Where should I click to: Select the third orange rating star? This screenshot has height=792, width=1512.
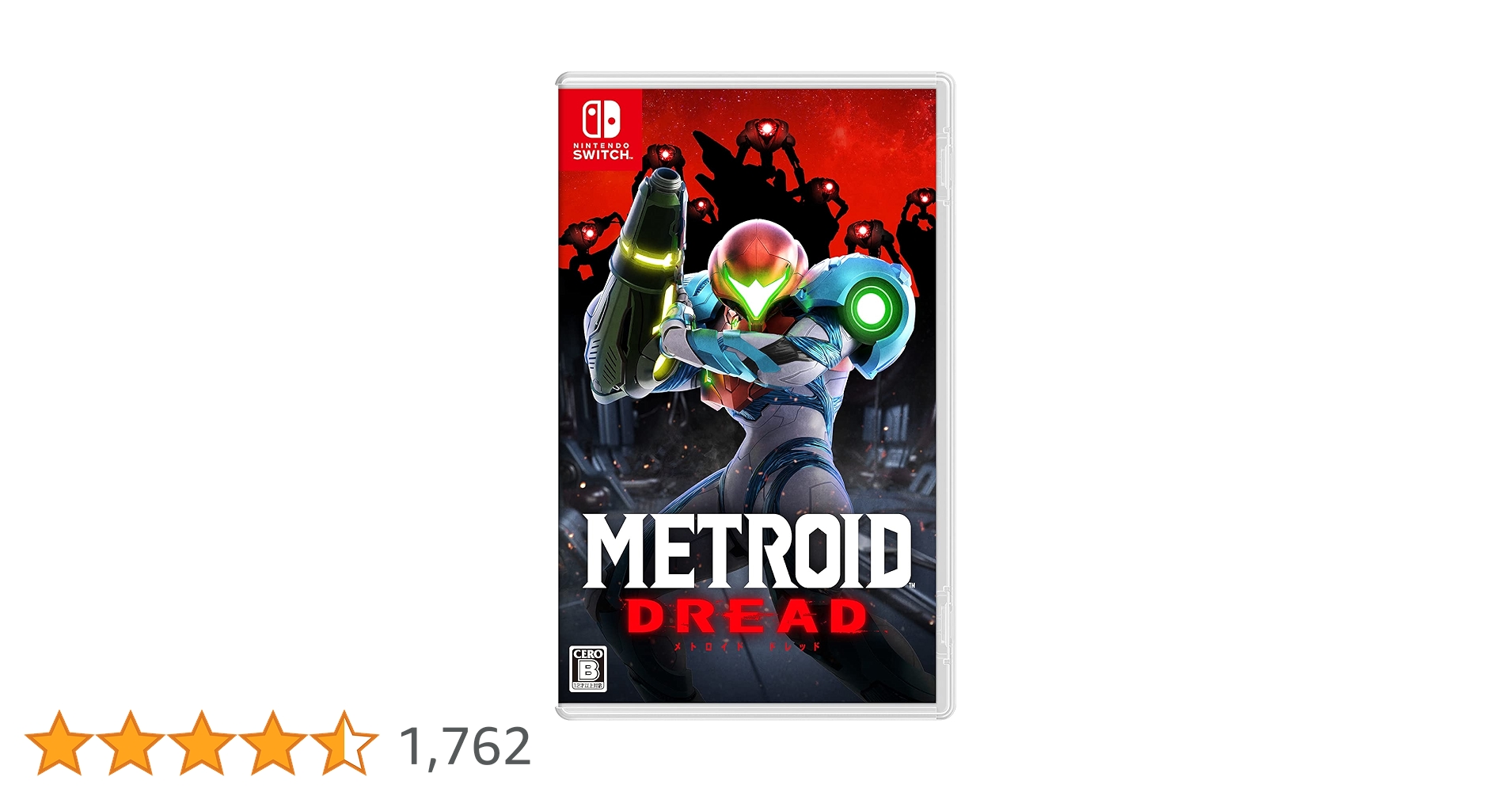[x=201, y=744]
